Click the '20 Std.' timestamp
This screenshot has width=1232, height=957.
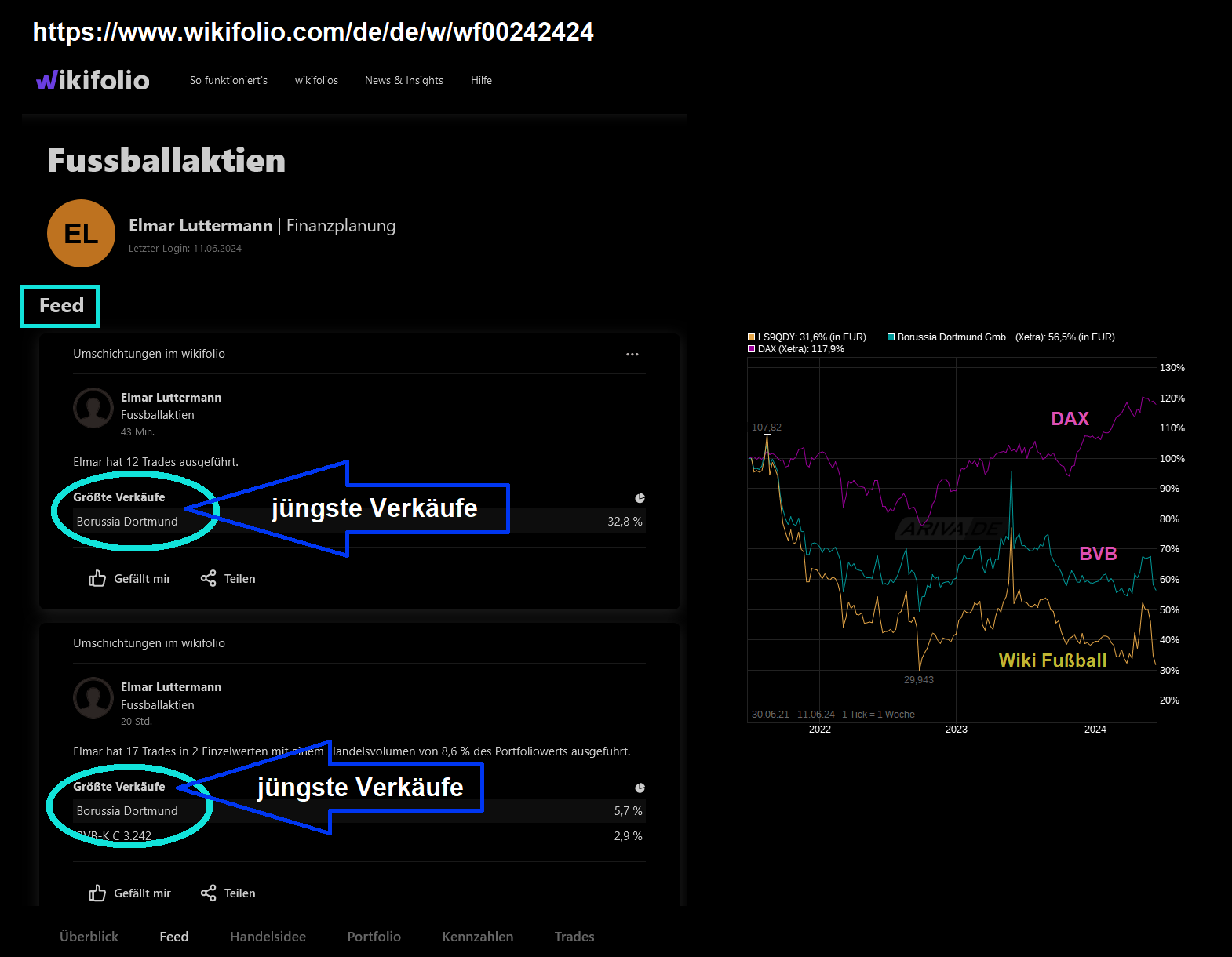137,722
